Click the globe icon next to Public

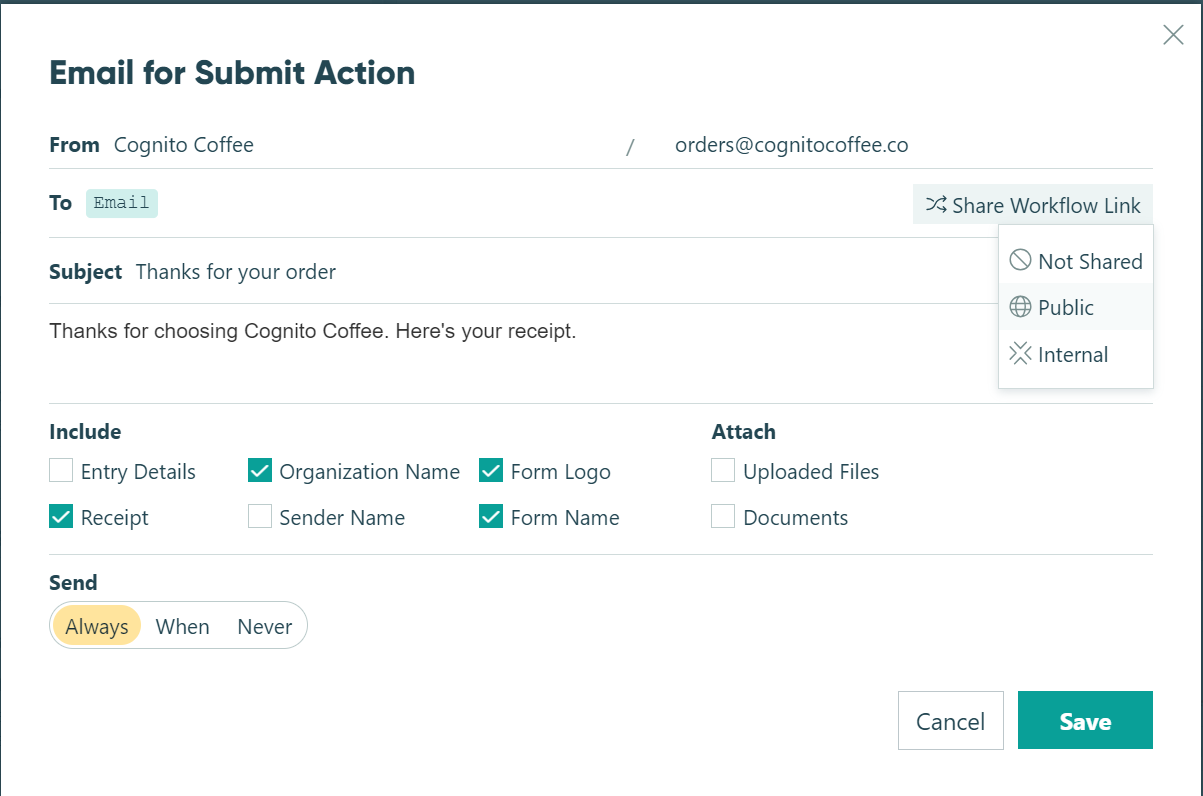click(1020, 307)
